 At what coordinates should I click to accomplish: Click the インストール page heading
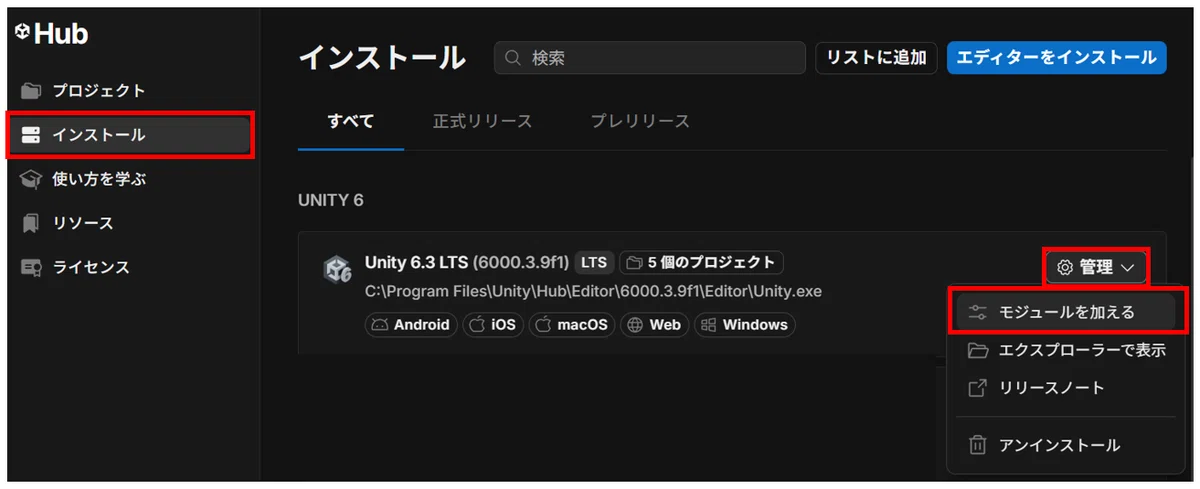[x=382, y=58]
